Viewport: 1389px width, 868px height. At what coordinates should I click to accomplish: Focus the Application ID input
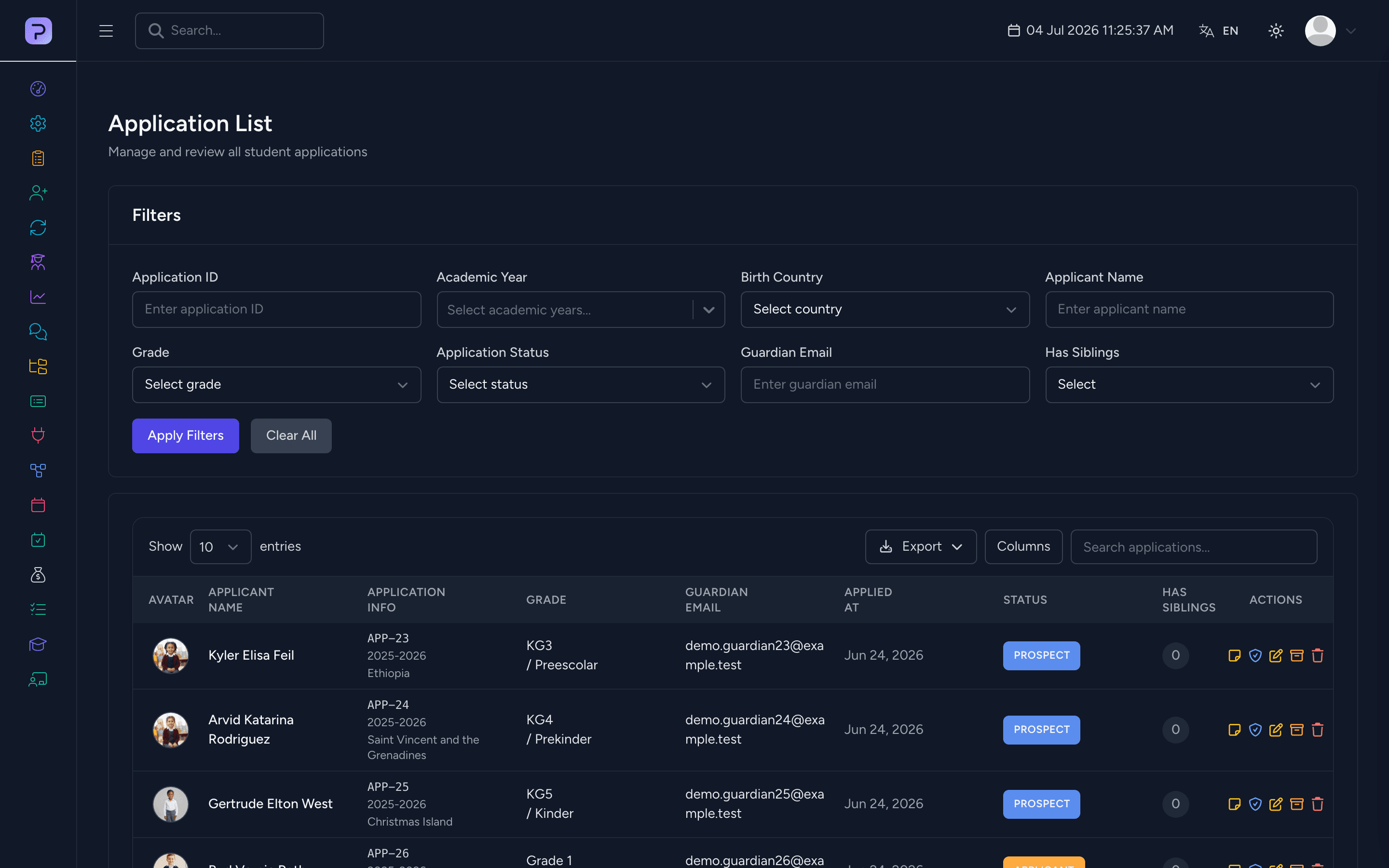tap(276, 310)
